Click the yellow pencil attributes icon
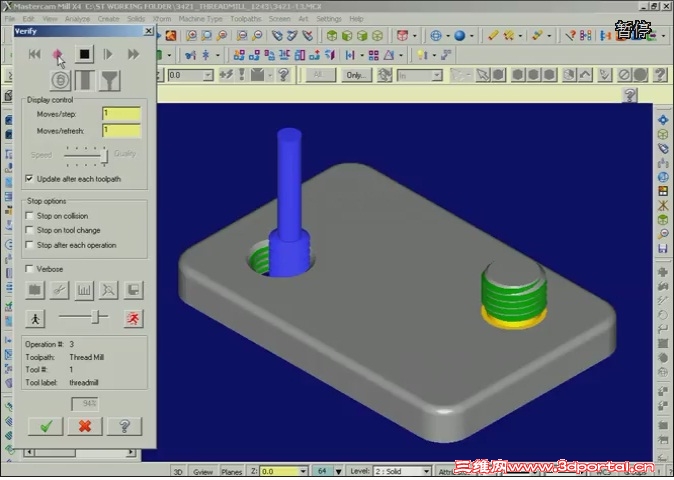The width and height of the screenshot is (674, 480). point(493,35)
